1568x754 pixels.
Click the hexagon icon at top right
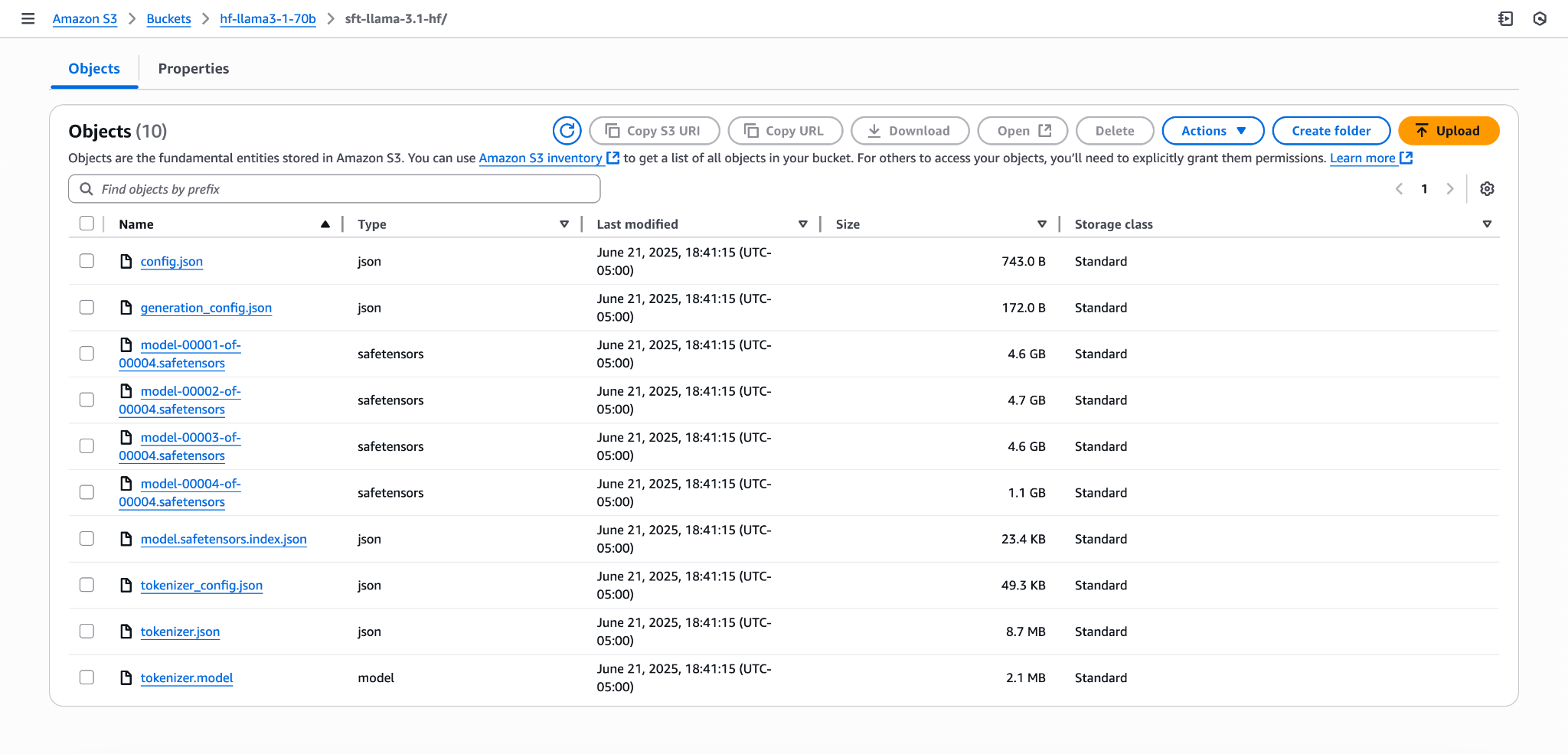pos(1540,18)
